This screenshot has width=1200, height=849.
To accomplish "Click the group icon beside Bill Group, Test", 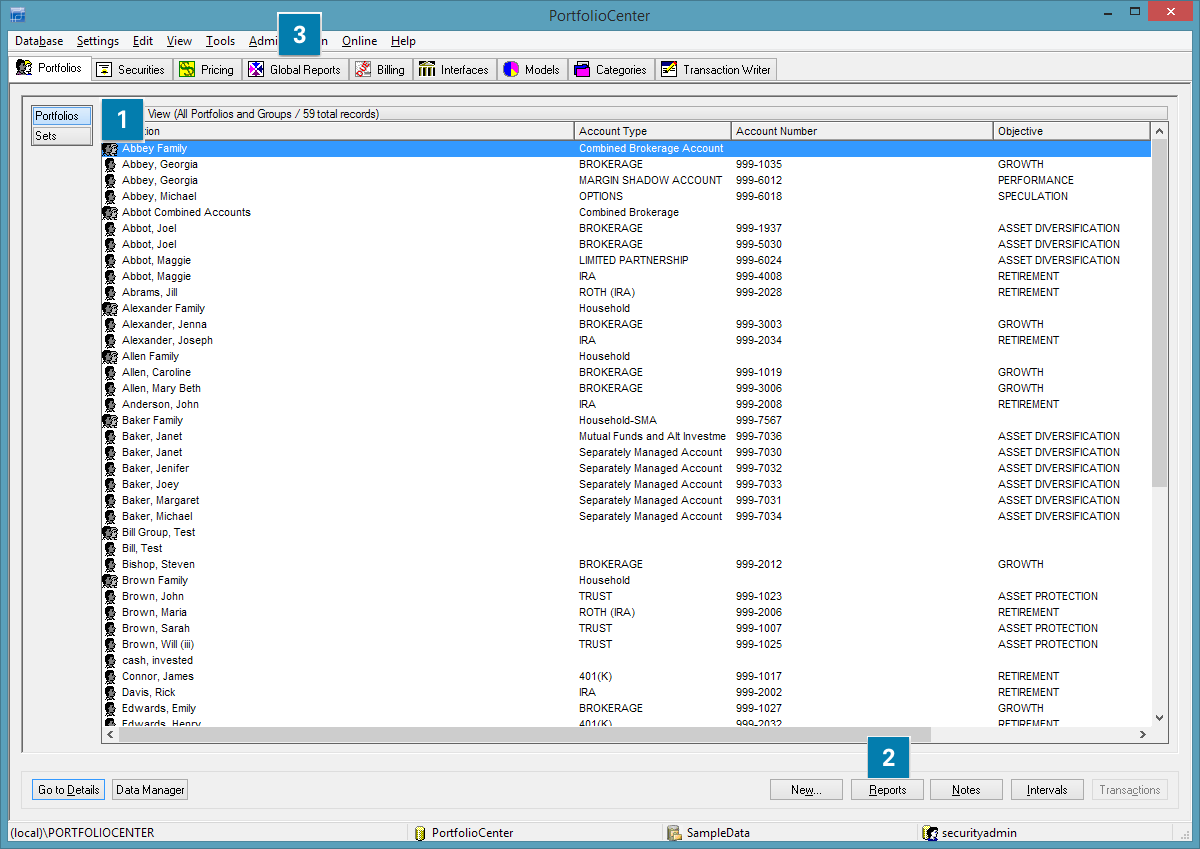I will click(110, 532).
